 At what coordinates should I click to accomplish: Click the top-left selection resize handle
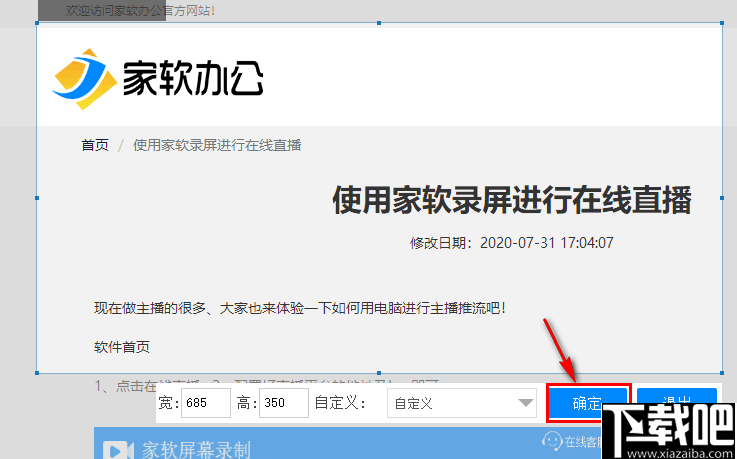tap(37, 23)
